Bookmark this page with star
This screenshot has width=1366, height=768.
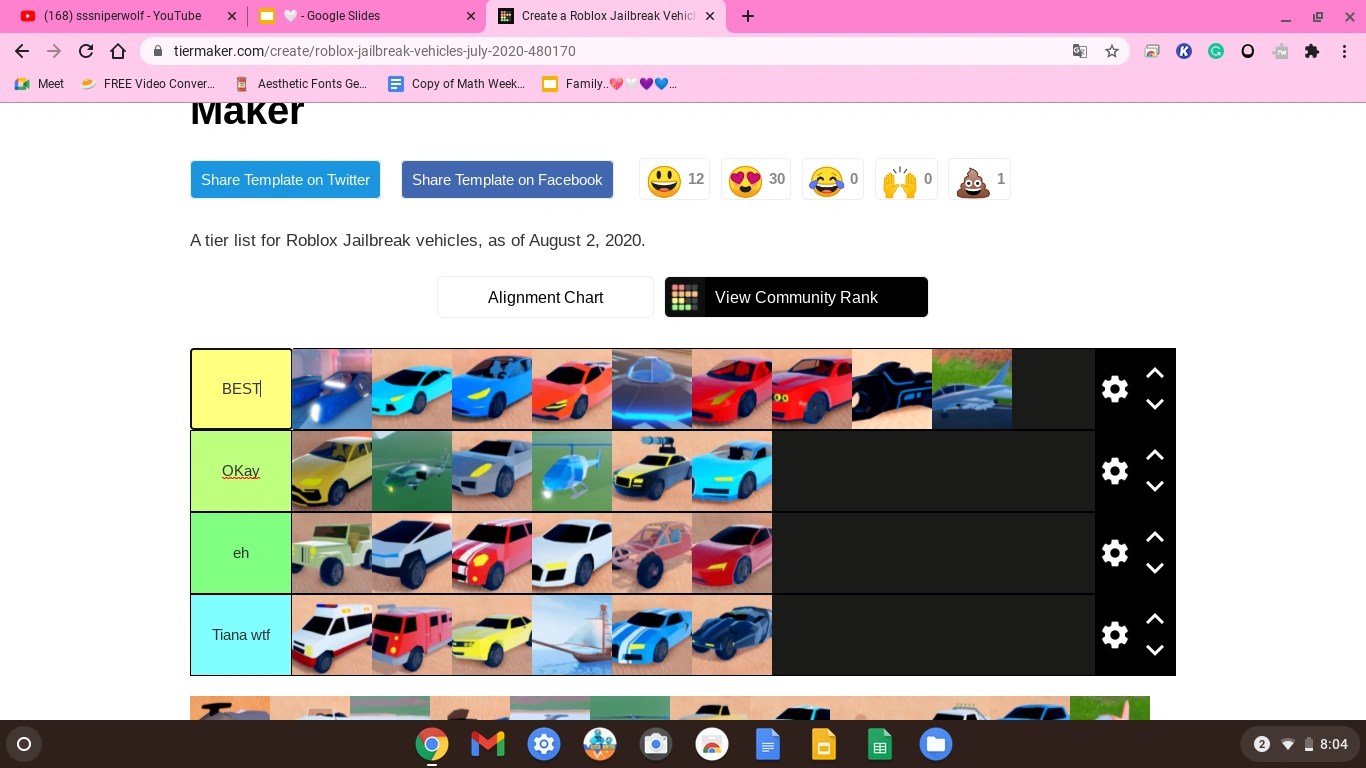(1112, 51)
